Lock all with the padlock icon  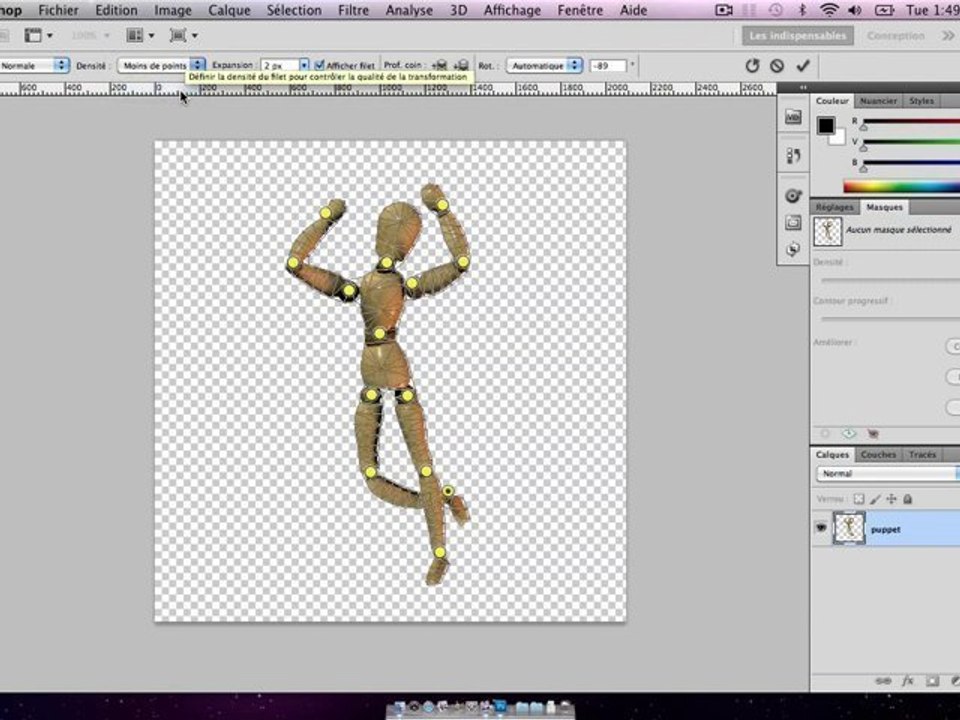tap(908, 499)
